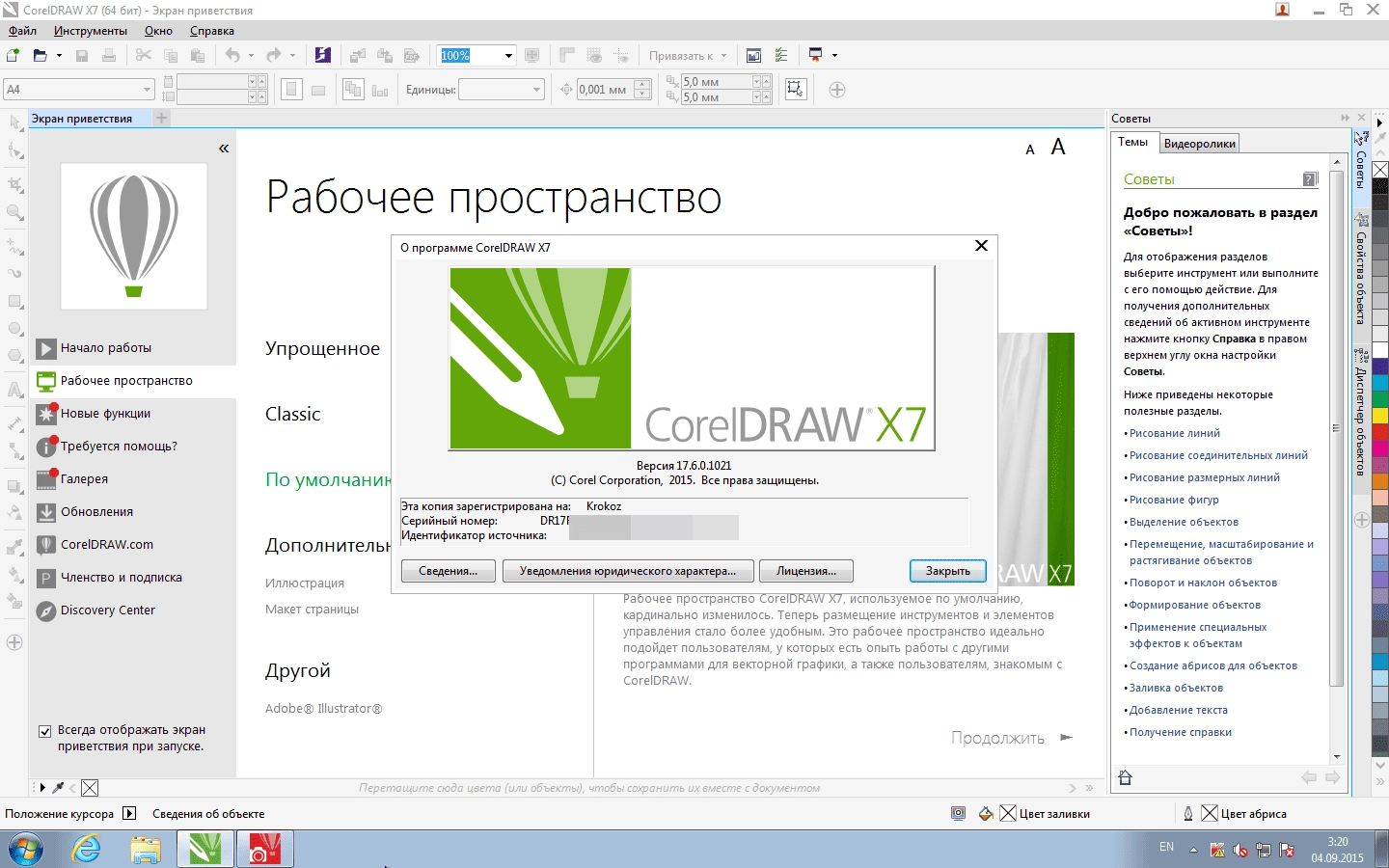Add a new document tab with plus
Image resolution: width=1389 pixels, height=868 pixels.
pos(162,118)
